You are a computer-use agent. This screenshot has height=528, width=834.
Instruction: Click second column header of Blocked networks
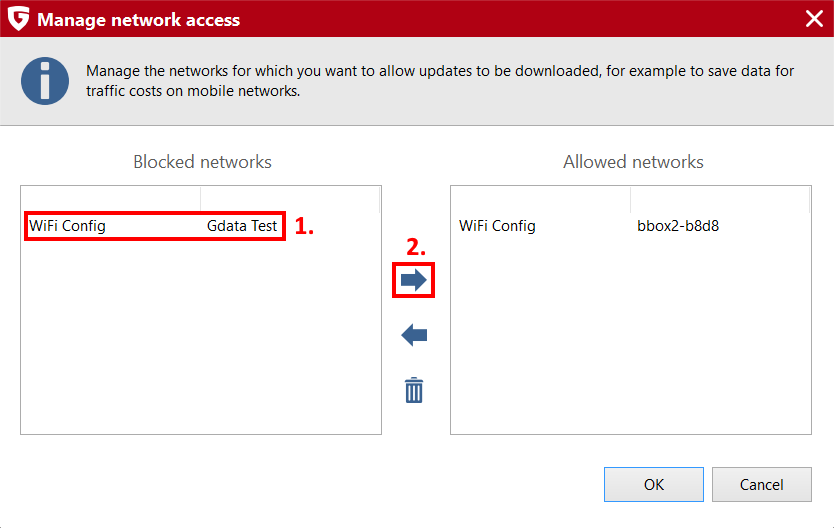coord(290,199)
